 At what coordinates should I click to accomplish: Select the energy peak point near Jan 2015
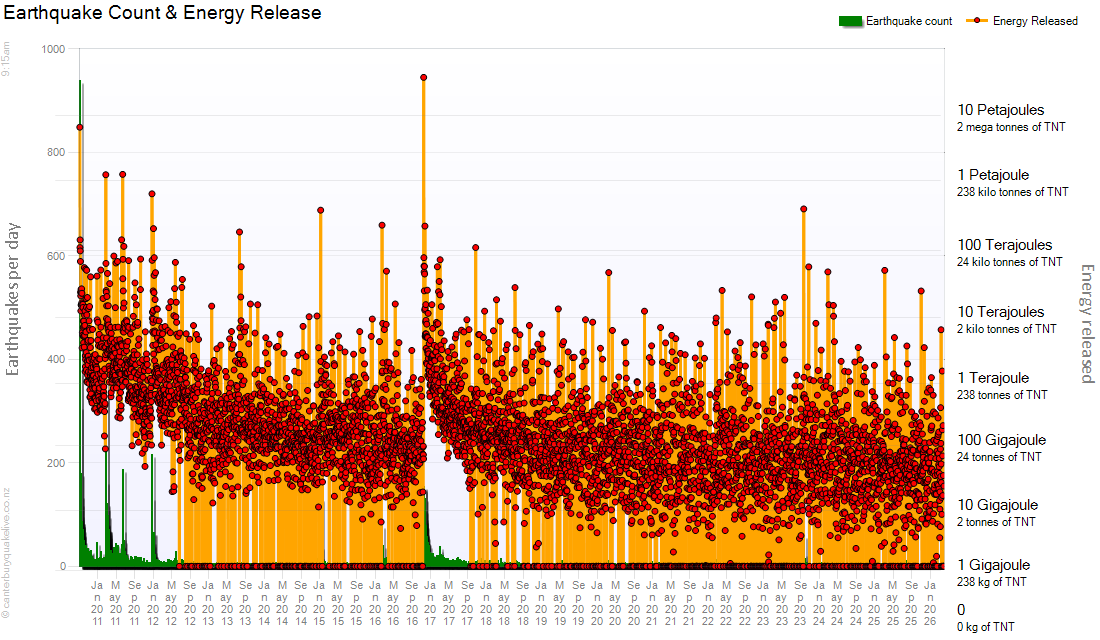click(321, 210)
